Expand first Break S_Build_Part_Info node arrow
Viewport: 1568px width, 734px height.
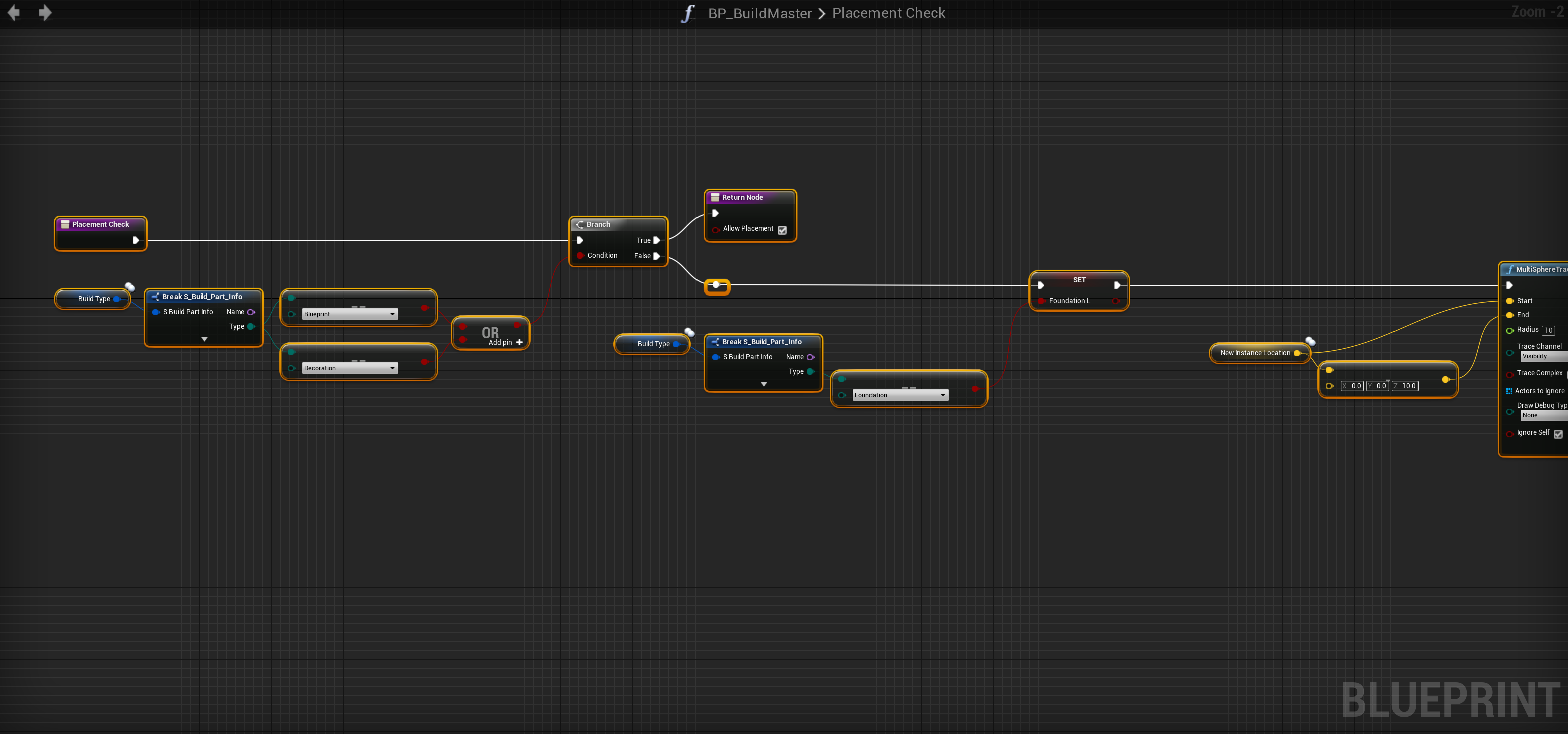click(x=204, y=339)
